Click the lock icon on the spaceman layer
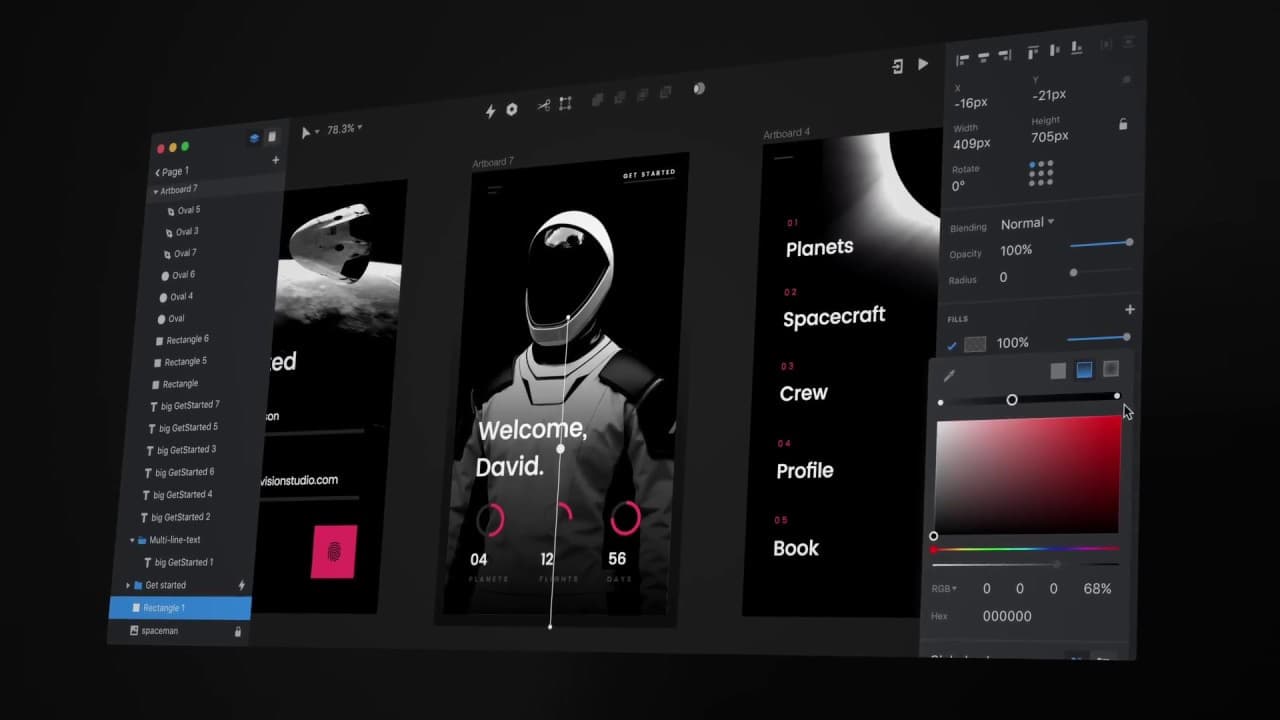The image size is (1280, 720). (237, 631)
